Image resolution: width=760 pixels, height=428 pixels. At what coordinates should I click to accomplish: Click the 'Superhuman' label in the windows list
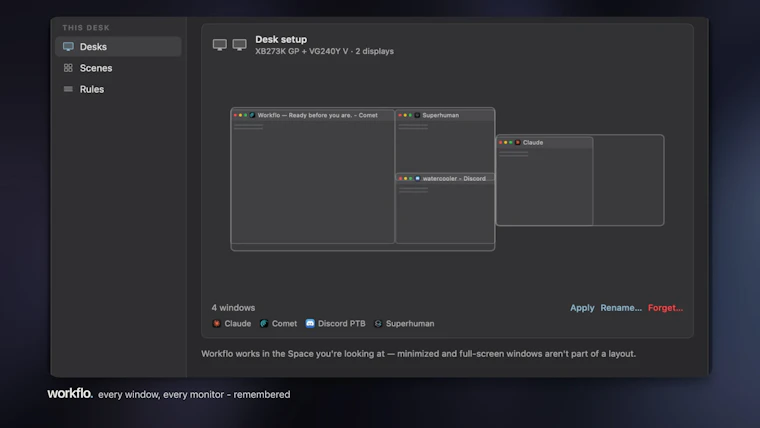[x=410, y=323]
